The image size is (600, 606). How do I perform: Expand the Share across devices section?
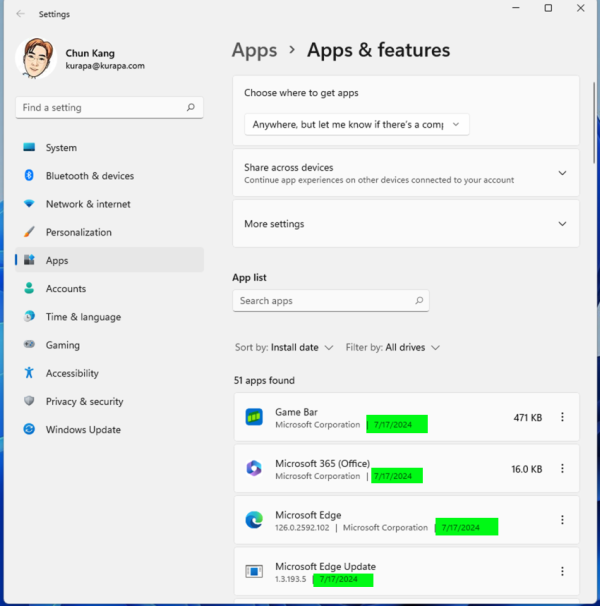(406, 173)
